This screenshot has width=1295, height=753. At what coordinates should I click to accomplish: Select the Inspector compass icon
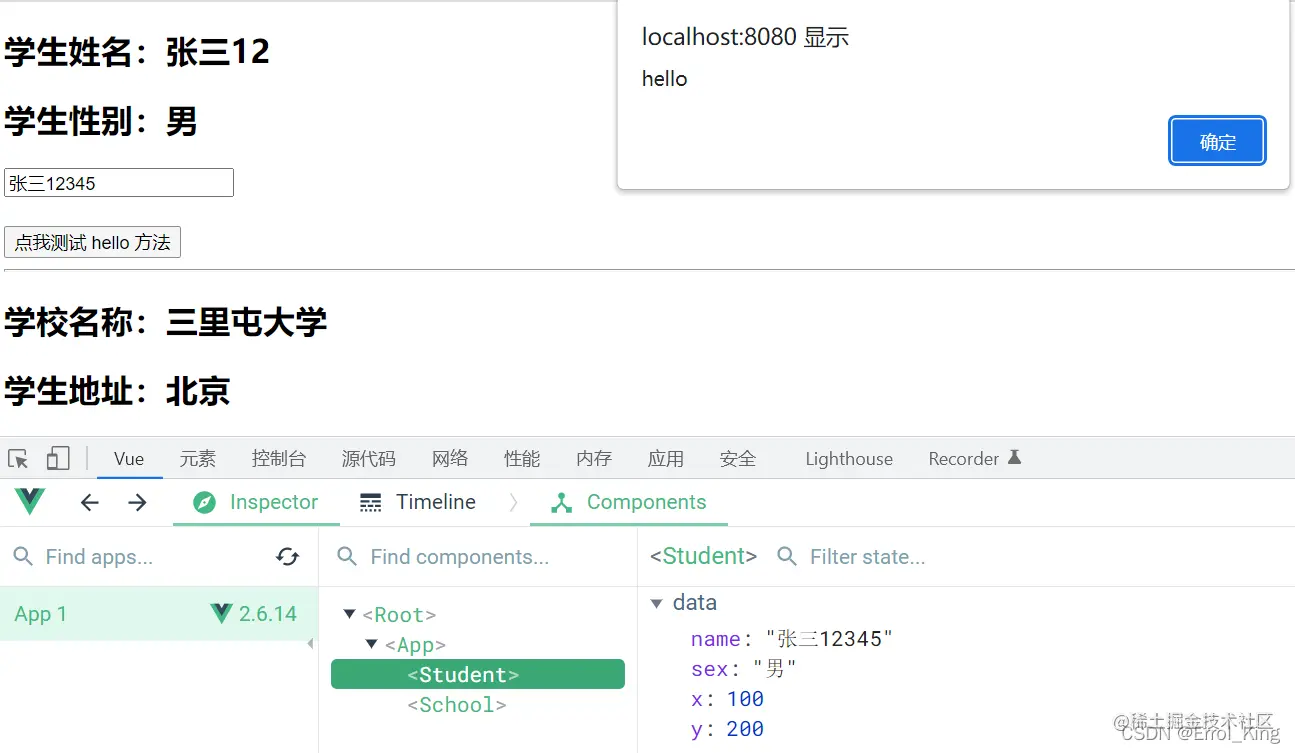tap(203, 502)
